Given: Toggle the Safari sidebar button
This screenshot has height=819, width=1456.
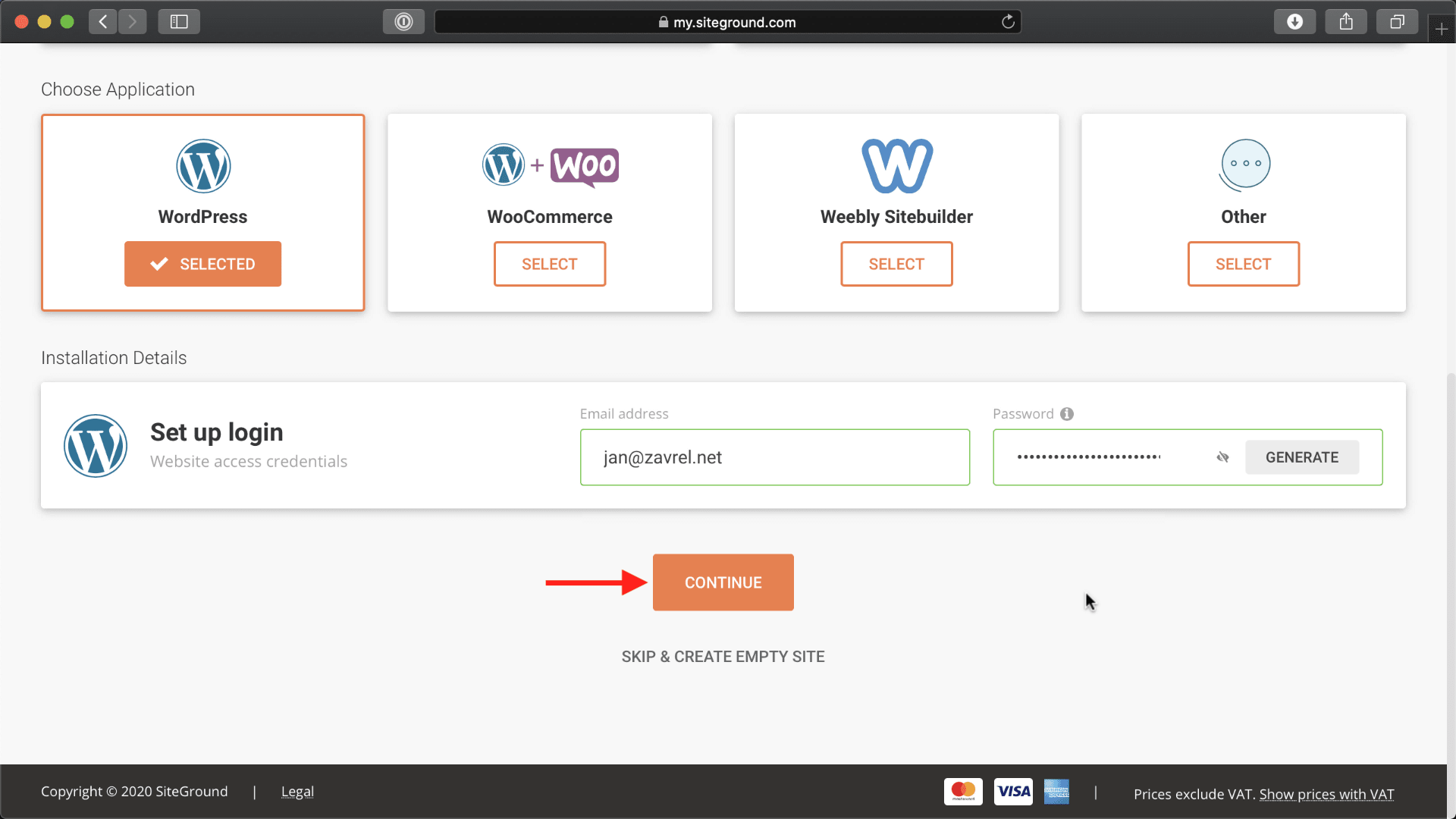Looking at the screenshot, I should click(x=179, y=22).
